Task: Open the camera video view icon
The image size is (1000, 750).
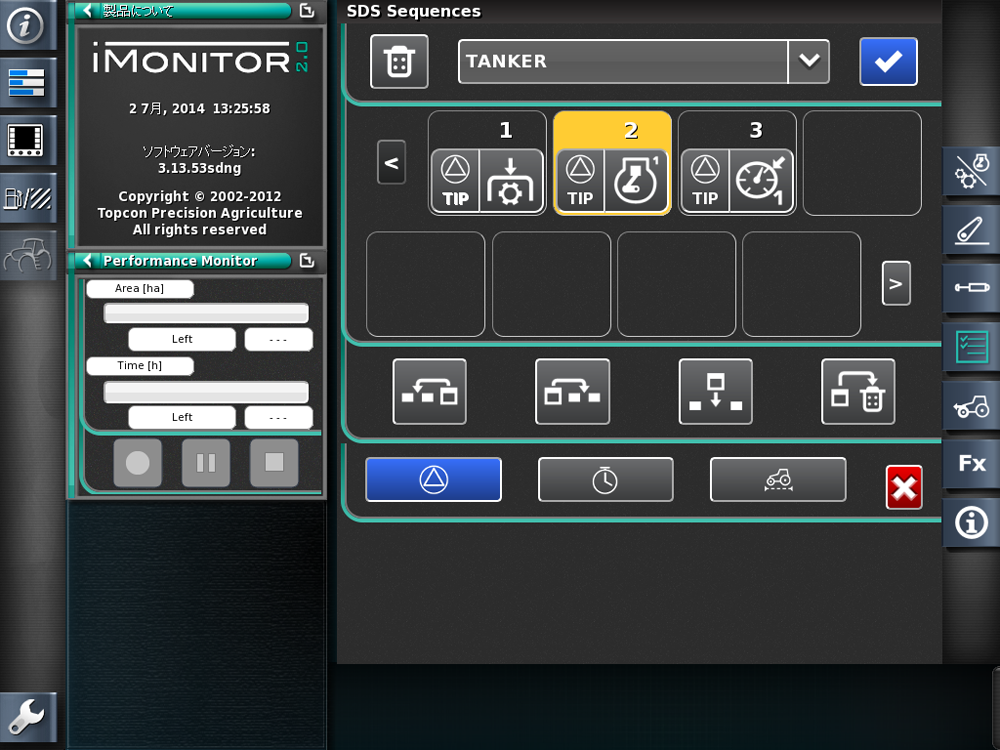Action: pyautogui.click(x=26, y=140)
